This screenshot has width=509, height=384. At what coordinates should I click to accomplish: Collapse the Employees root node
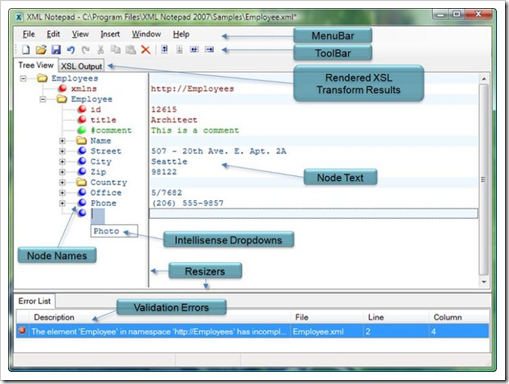23,79
